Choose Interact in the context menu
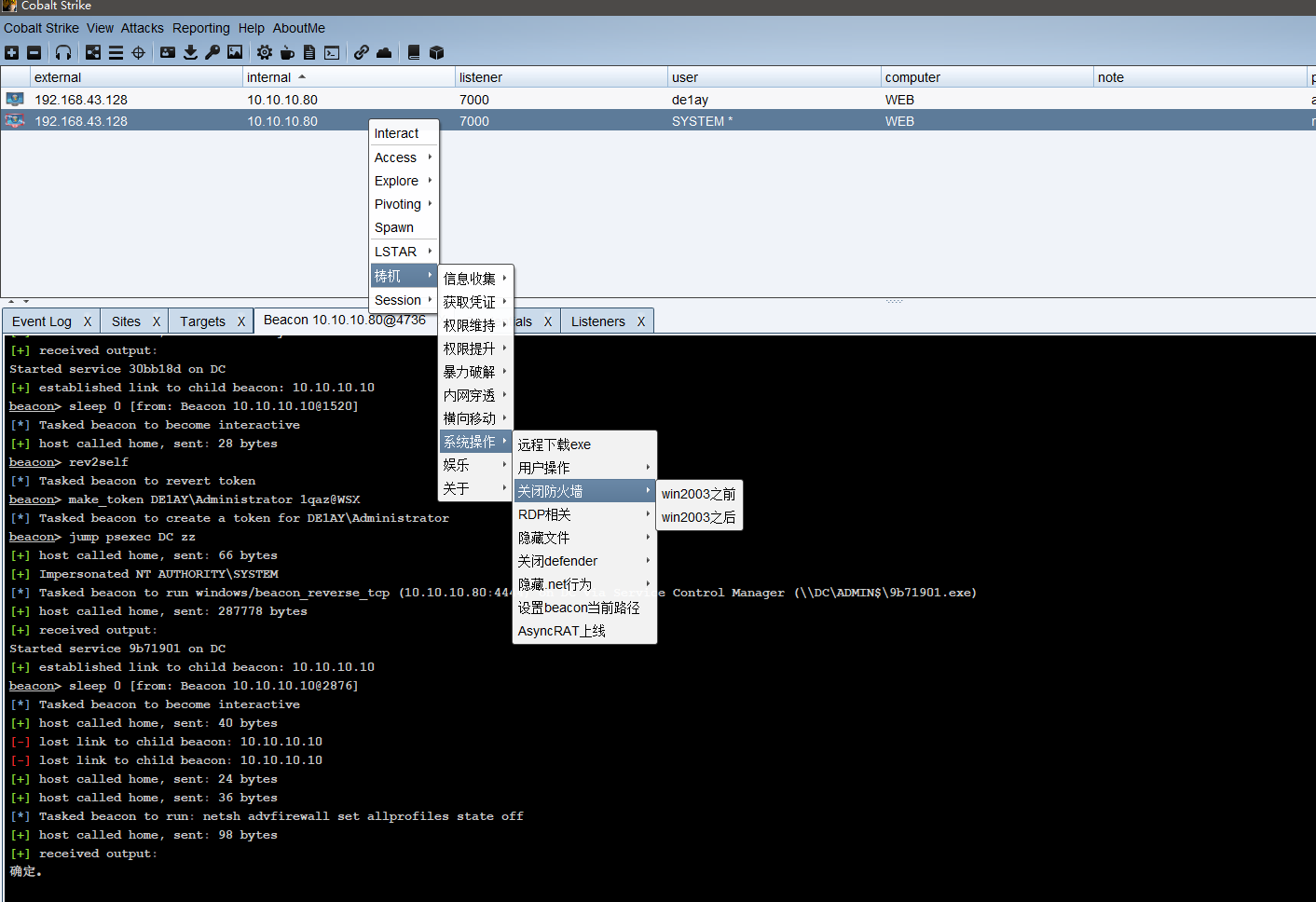 point(404,133)
